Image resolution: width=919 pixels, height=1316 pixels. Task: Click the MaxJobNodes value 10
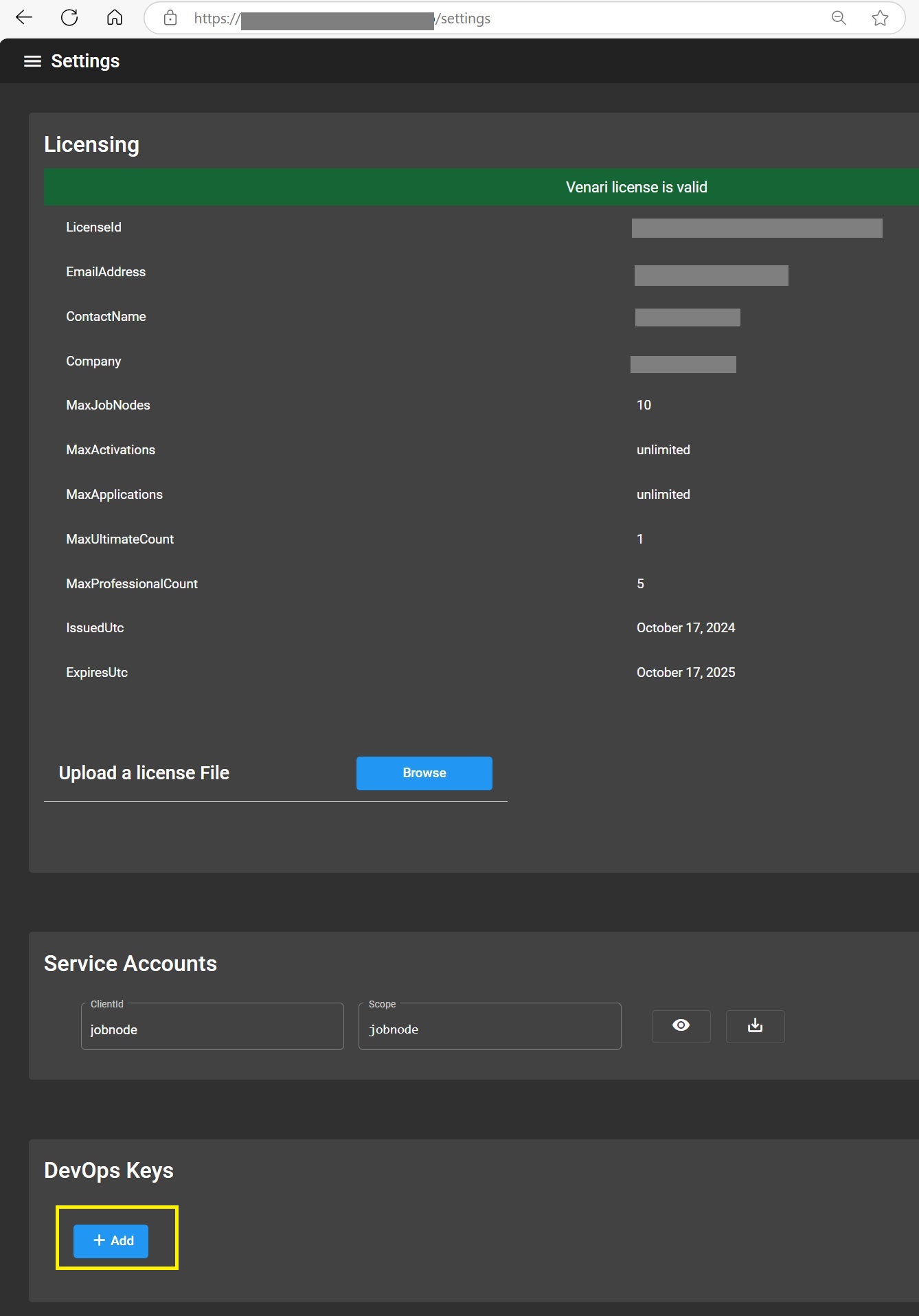[x=644, y=405]
